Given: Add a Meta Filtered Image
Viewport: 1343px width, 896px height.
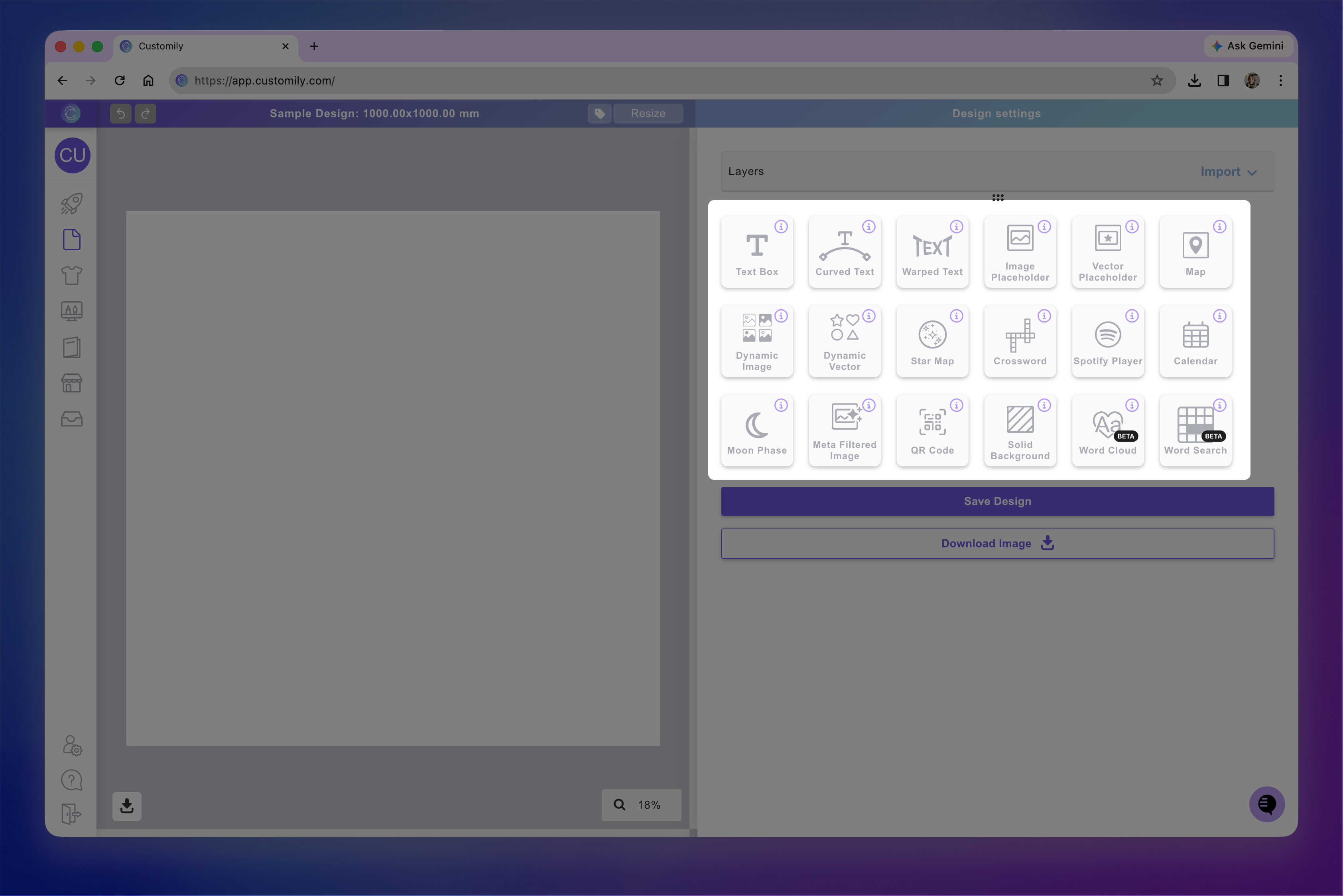Looking at the screenshot, I should tap(845, 430).
